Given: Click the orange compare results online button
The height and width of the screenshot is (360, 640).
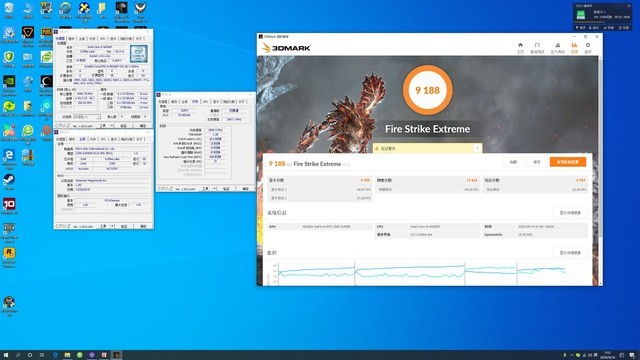Looking at the screenshot, I should point(568,162).
